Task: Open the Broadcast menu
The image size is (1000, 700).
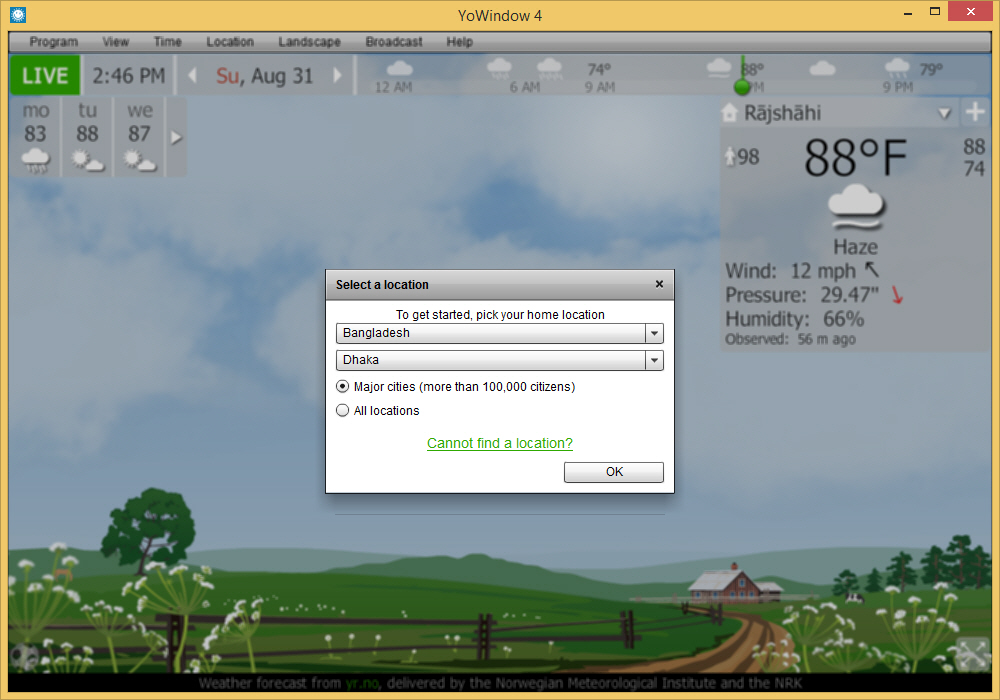Action: 393,42
